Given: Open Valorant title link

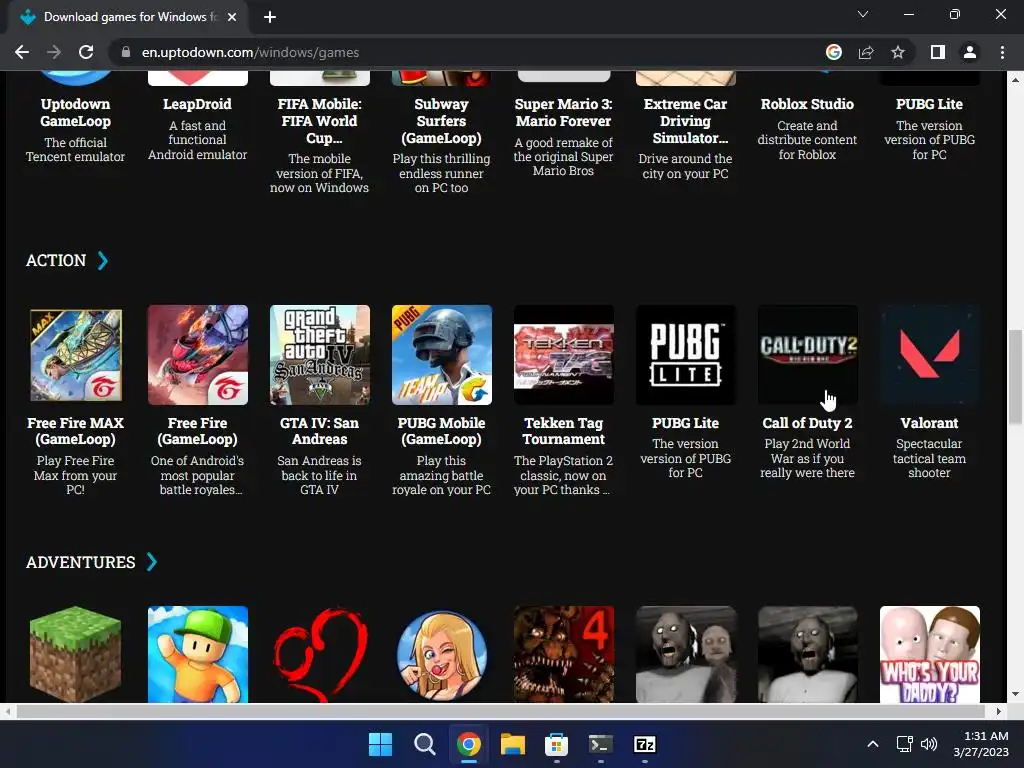Looking at the screenshot, I should 929,423.
